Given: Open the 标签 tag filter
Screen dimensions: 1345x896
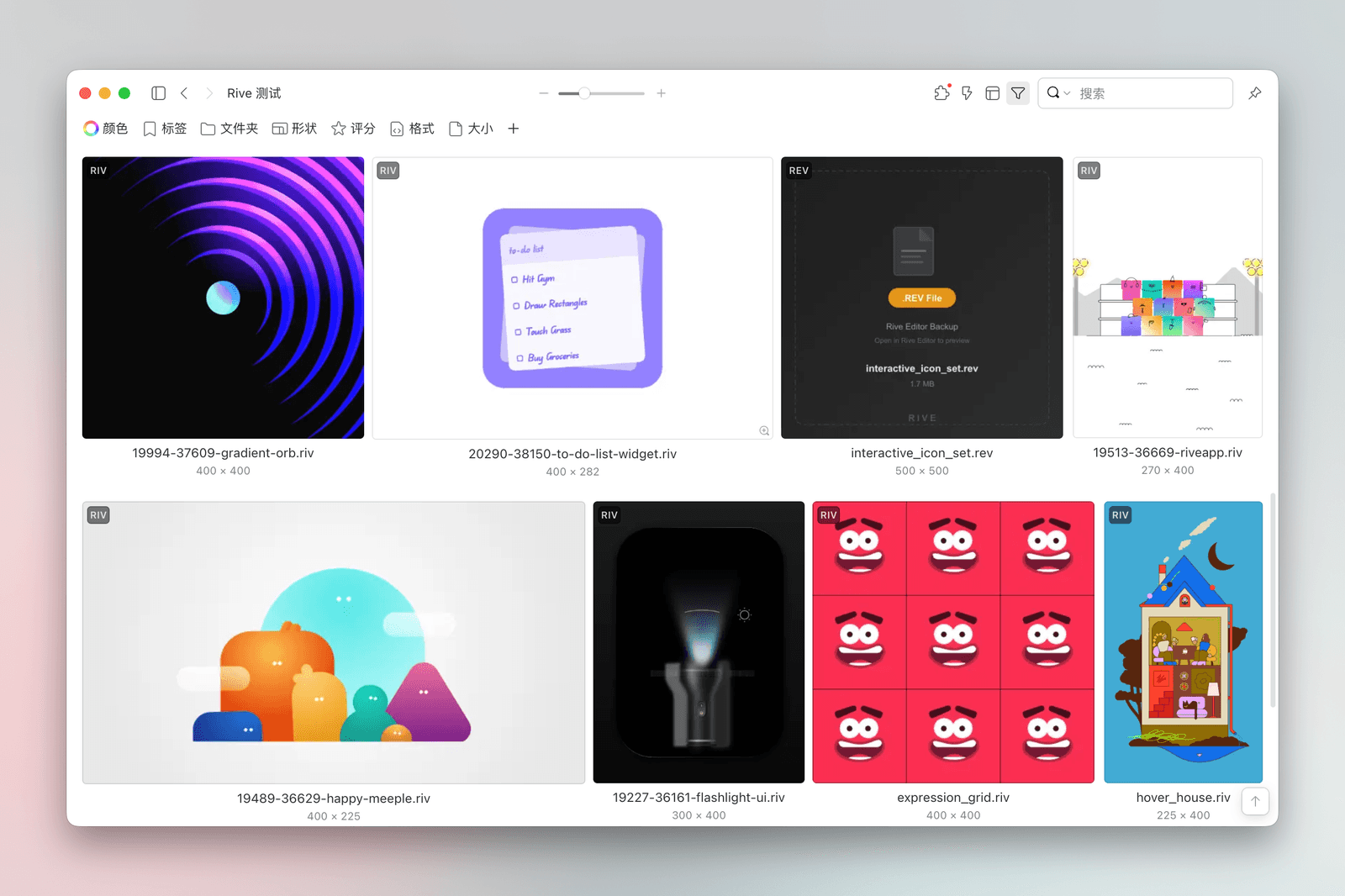Looking at the screenshot, I should (x=165, y=129).
